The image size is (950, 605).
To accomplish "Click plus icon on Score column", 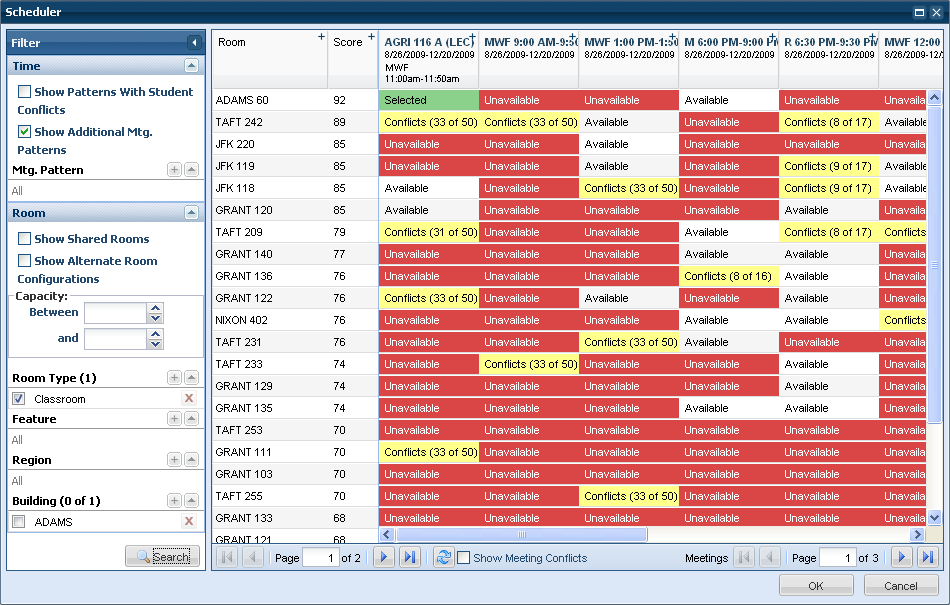I will coord(372,36).
